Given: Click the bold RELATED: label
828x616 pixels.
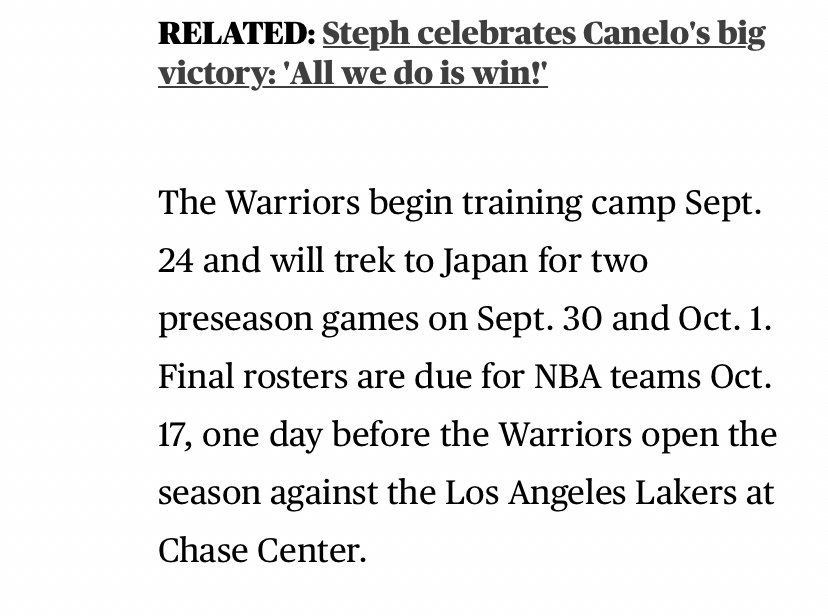Looking at the screenshot, I should click(237, 33).
